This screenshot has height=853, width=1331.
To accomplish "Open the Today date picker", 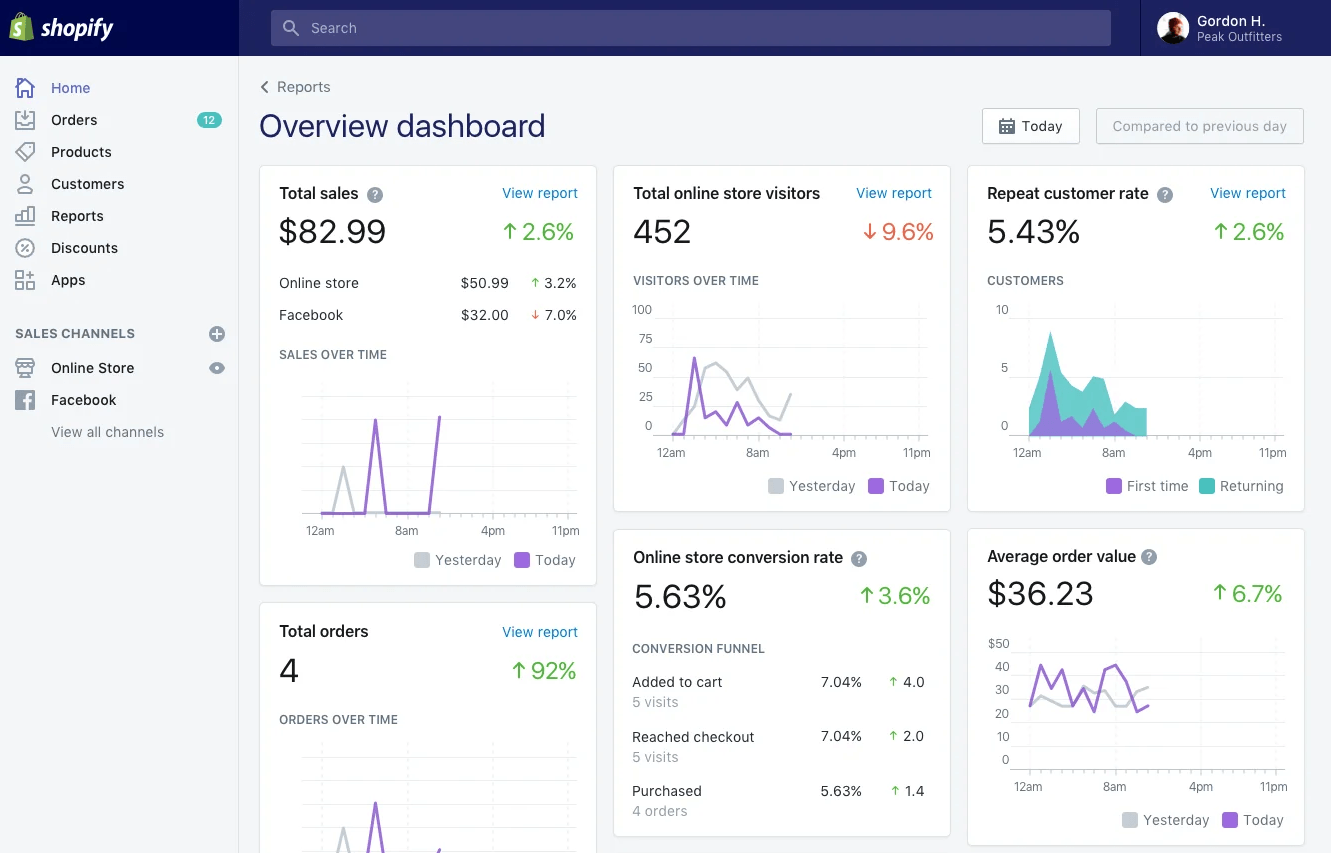I will [1030, 127].
